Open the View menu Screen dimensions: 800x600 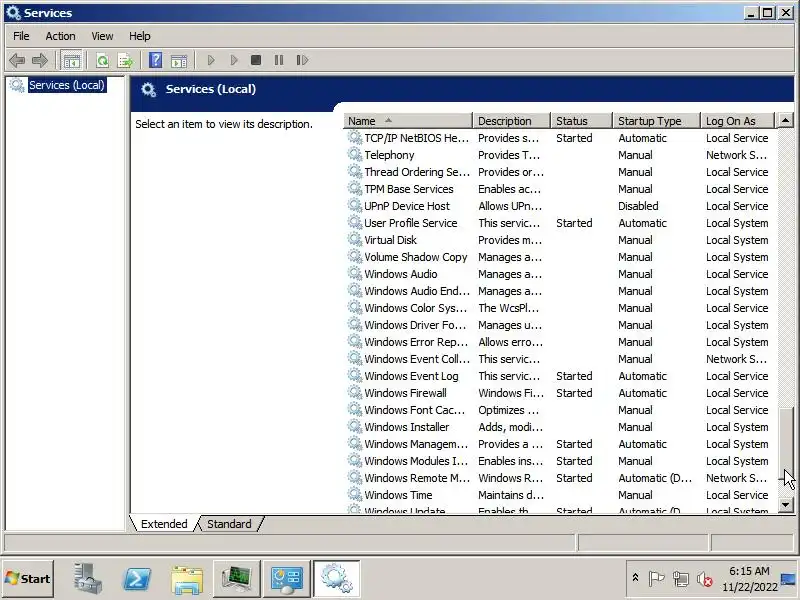point(102,36)
